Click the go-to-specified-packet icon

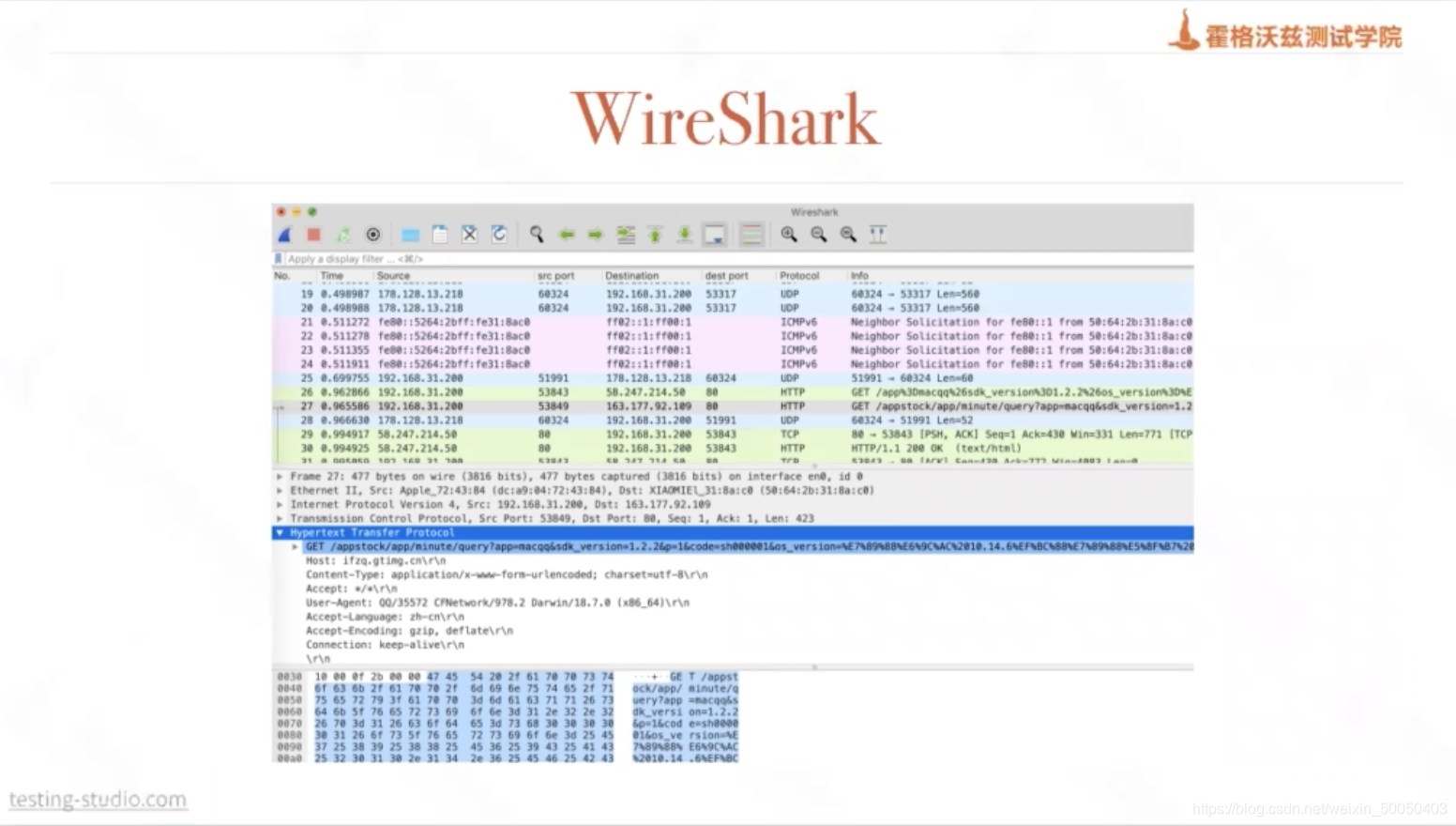[x=626, y=235]
